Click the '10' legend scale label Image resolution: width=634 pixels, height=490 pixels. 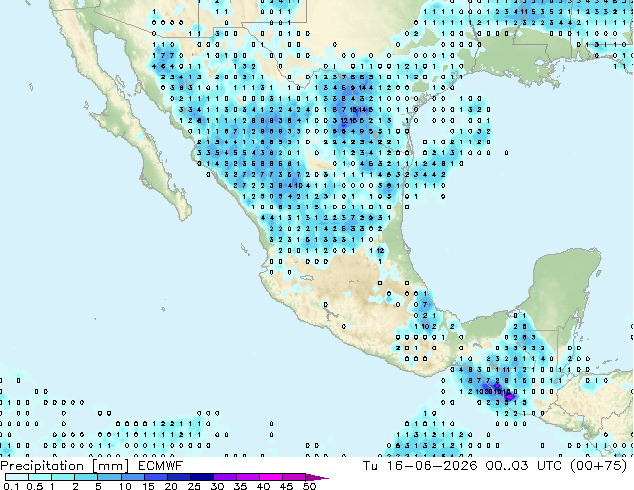click(125, 486)
